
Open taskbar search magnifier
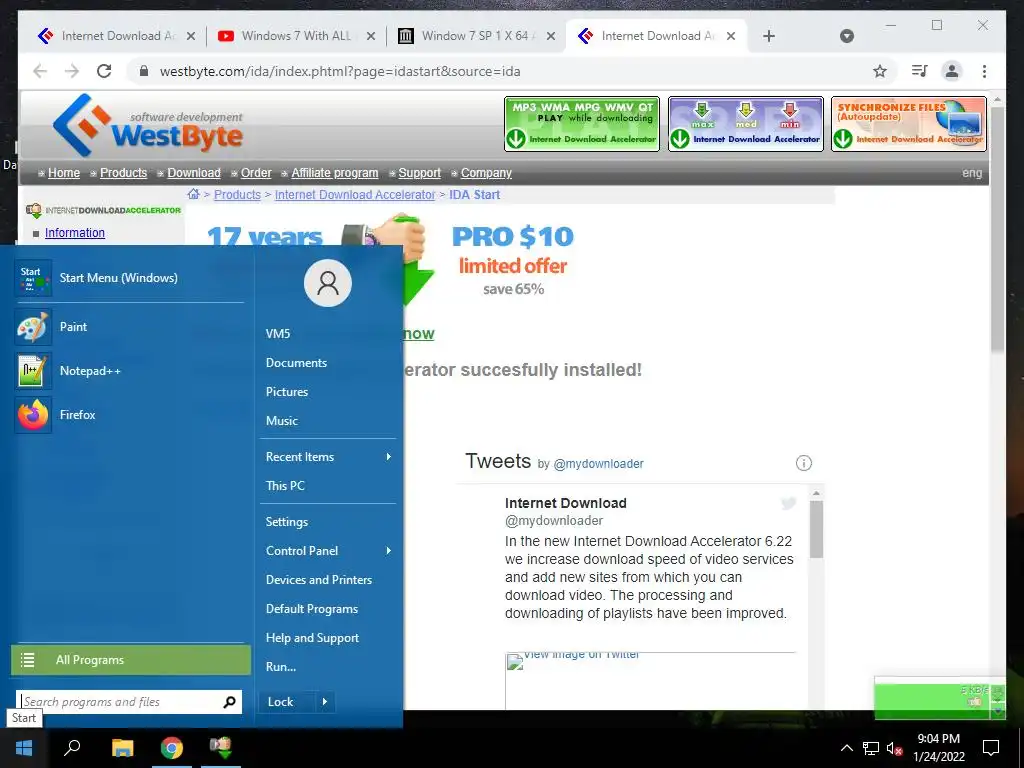(x=72, y=747)
